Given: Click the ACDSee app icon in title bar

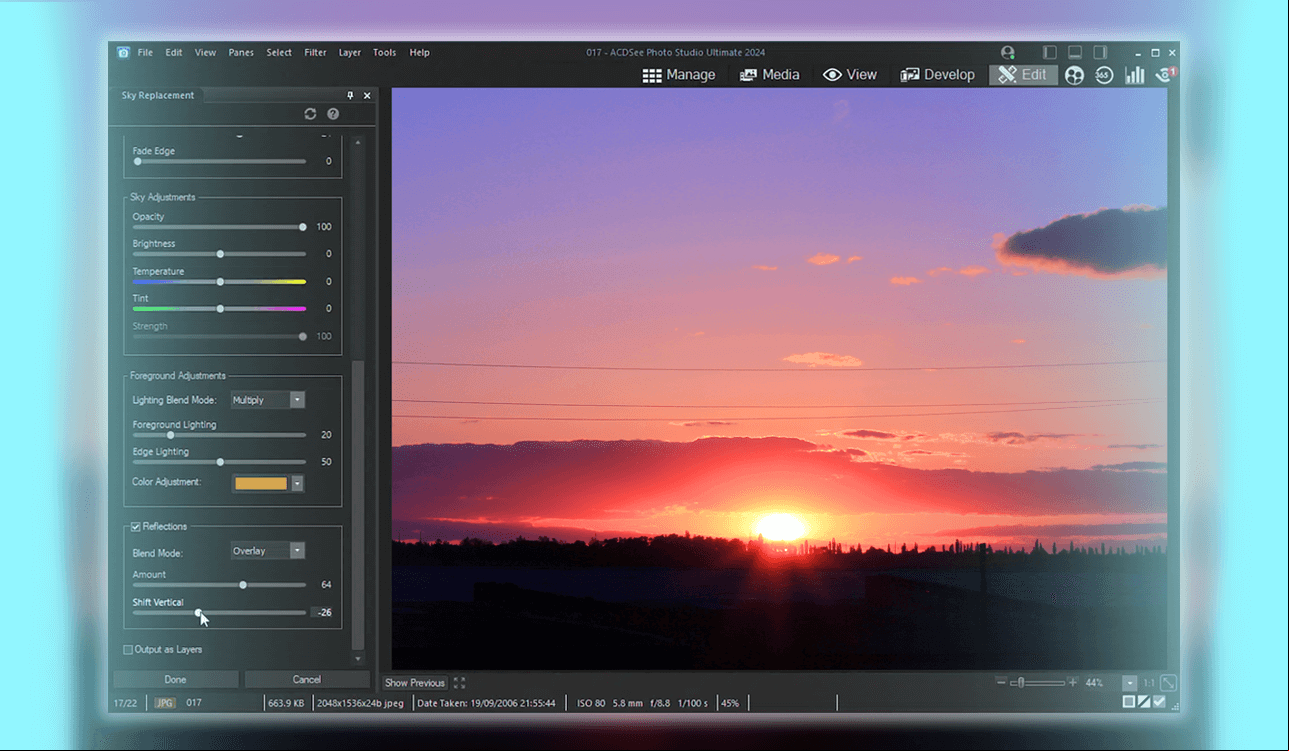Looking at the screenshot, I should pos(123,53).
